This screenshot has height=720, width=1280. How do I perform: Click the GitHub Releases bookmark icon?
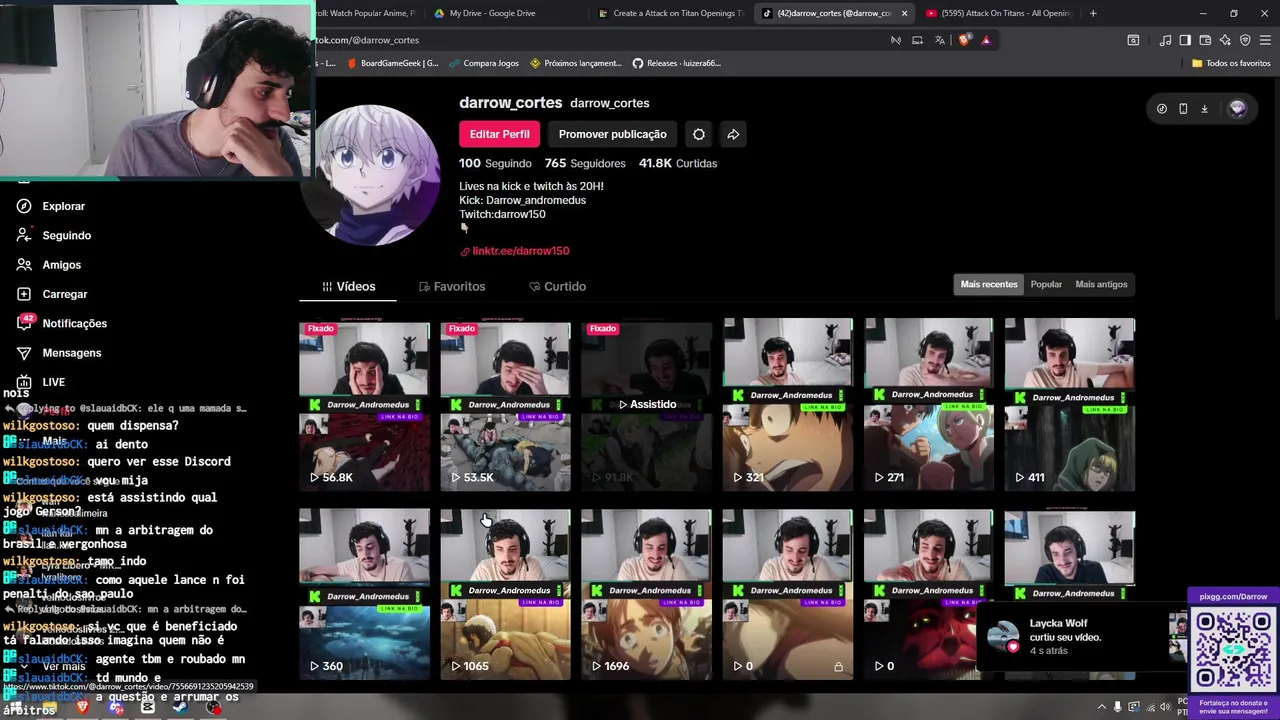pyautogui.click(x=638, y=63)
